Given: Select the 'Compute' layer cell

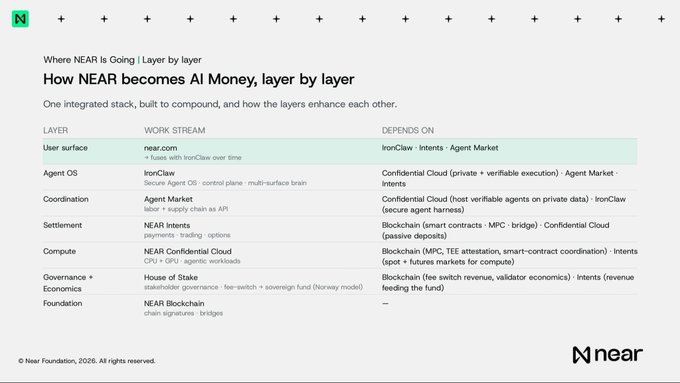Looking at the screenshot, I should tap(59, 251).
